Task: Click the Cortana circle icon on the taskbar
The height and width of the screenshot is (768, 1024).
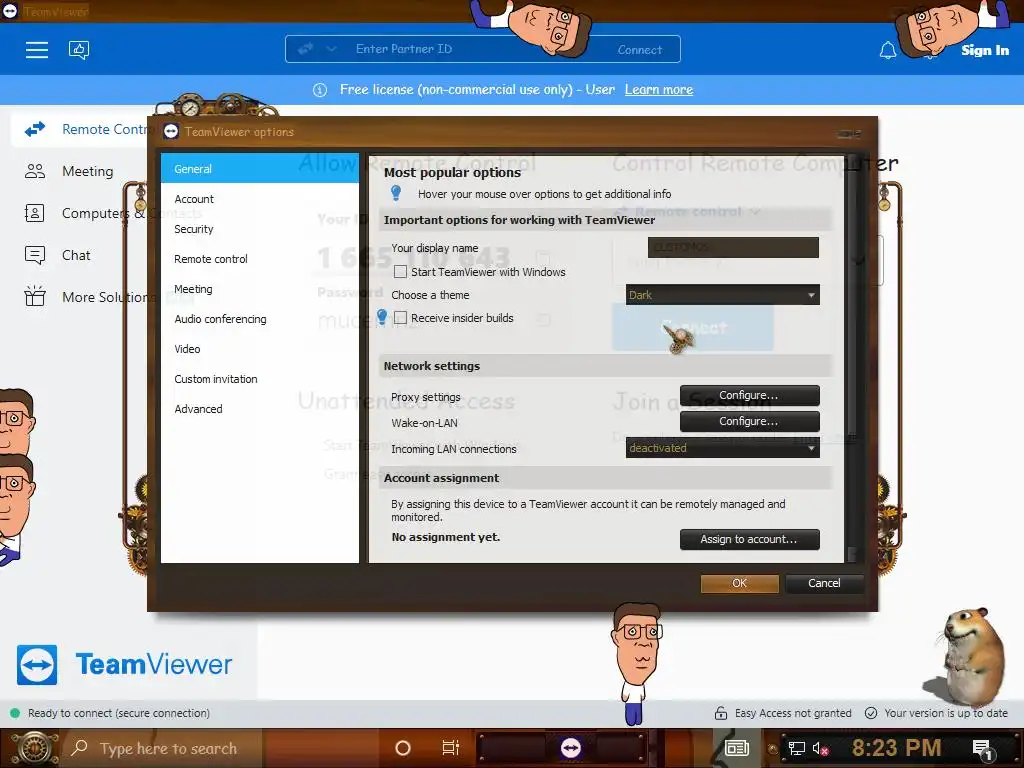Action: pos(403,748)
